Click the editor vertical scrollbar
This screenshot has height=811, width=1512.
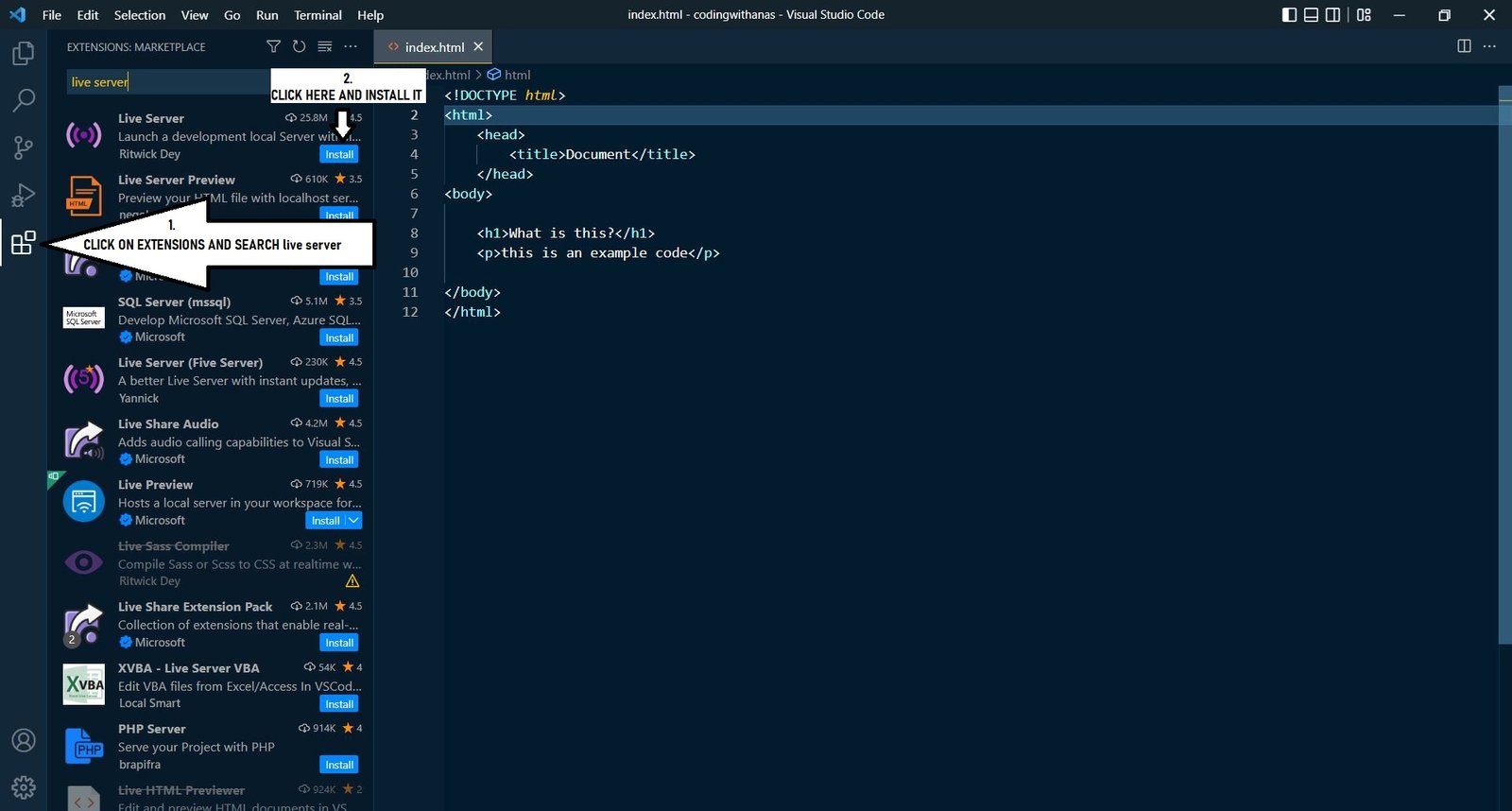pos(1504,364)
